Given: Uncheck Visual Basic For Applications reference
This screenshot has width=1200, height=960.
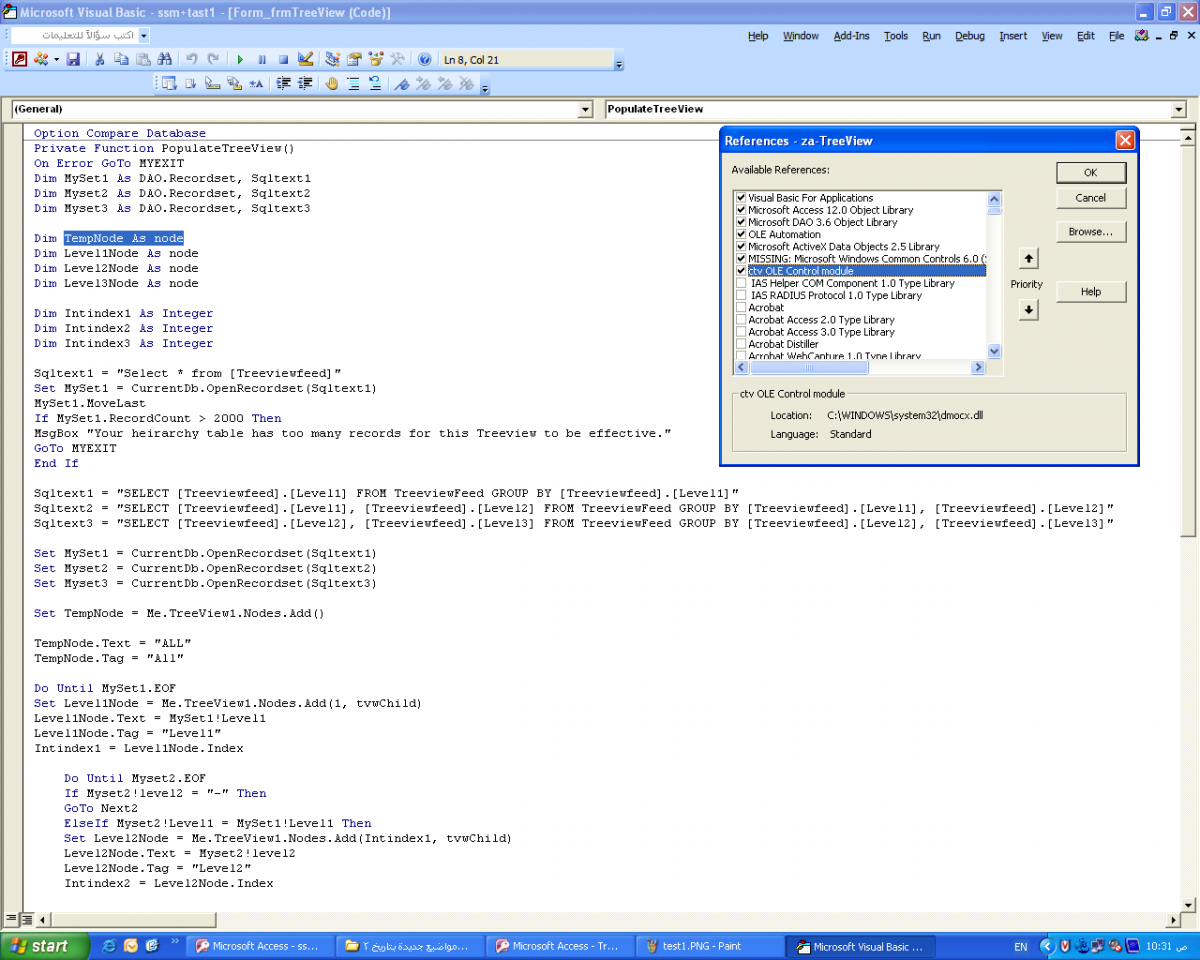Looking at the screenshot, I should [741, 198].
